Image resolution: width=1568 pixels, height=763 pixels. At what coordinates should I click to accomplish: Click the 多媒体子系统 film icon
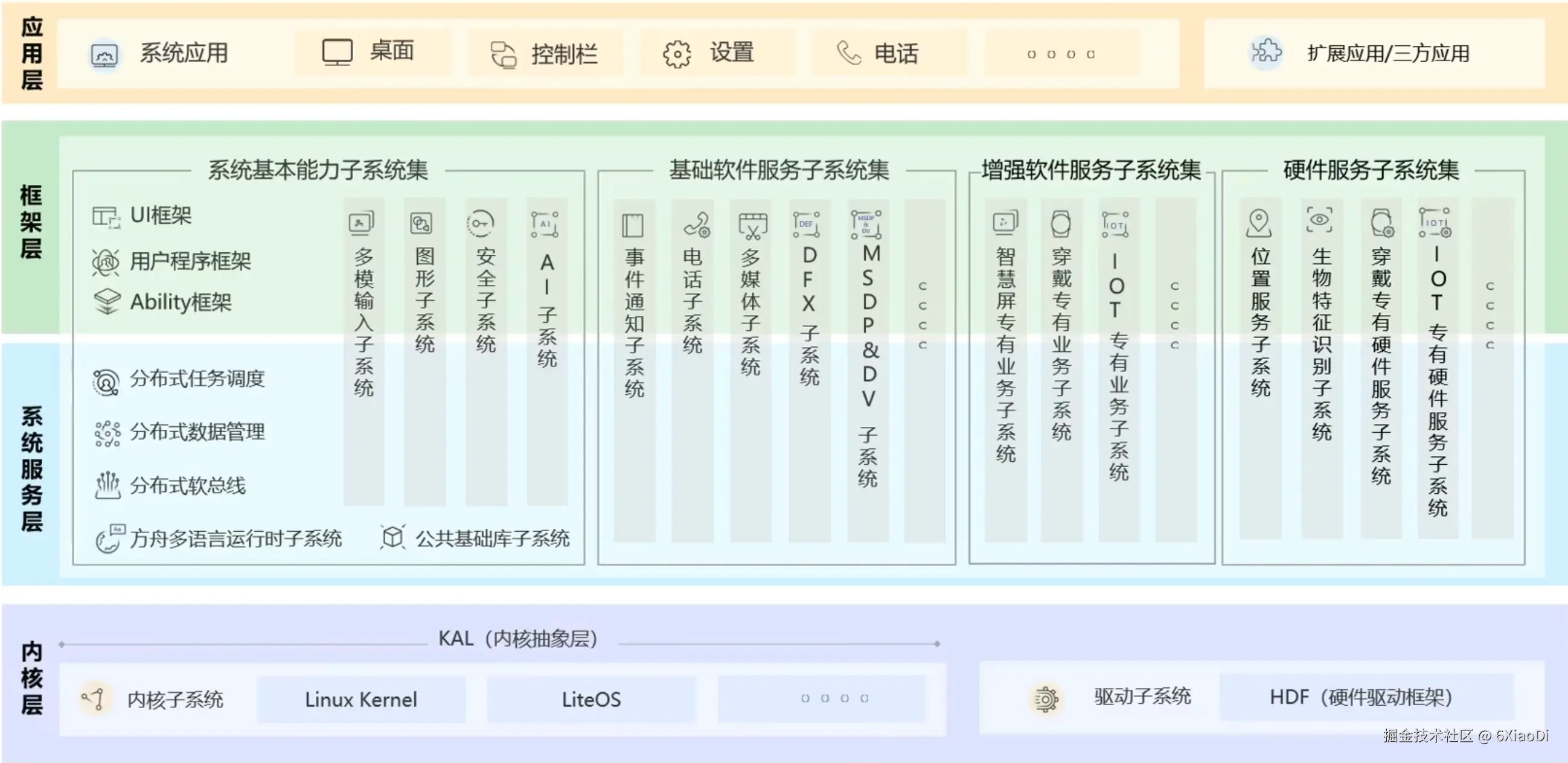coord(753,226)
